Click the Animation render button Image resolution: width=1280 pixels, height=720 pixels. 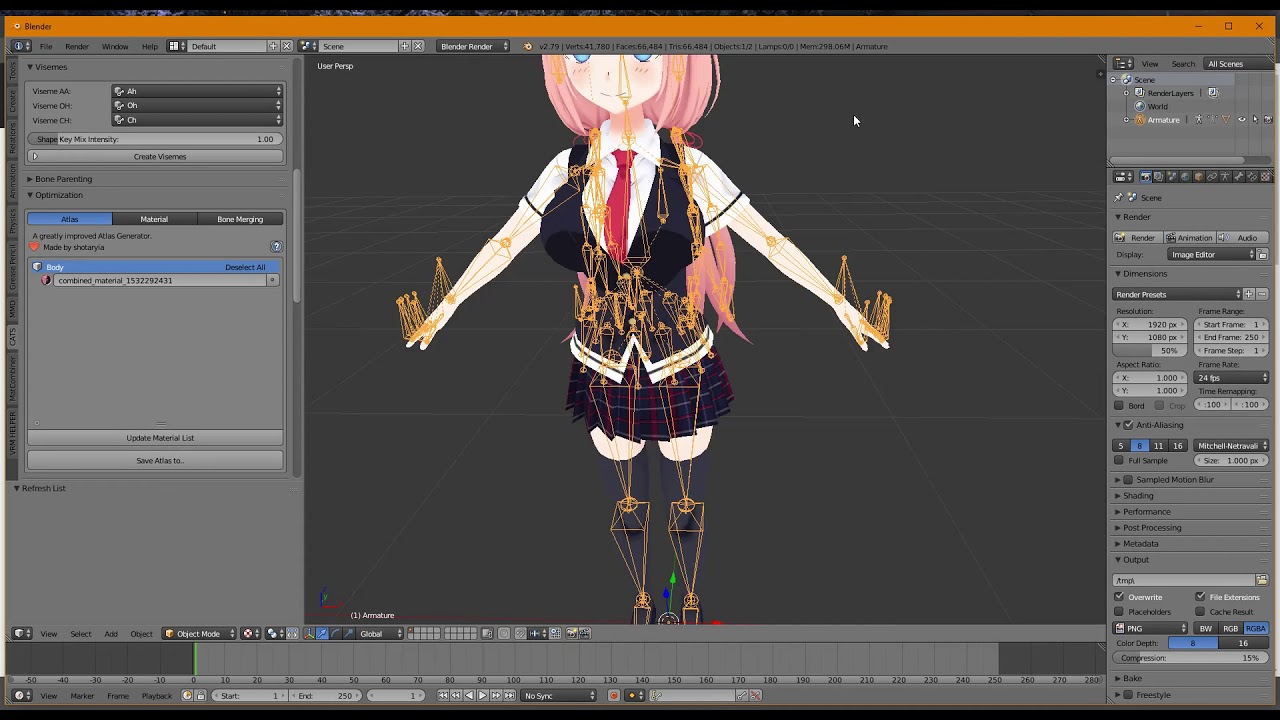pos(1189,238)
